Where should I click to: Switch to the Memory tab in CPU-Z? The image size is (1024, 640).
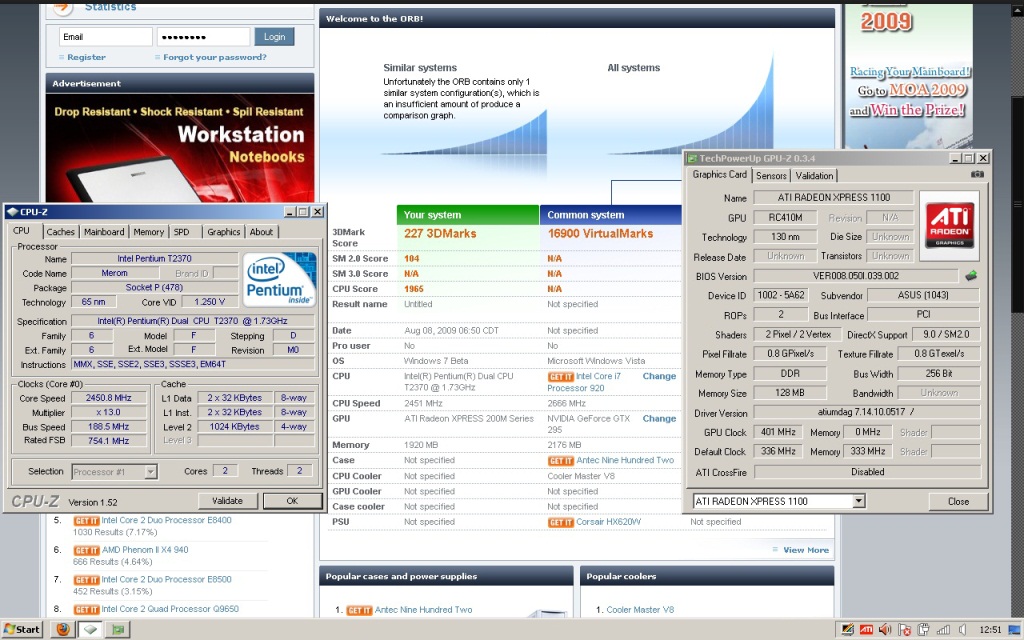click(148, 232)
